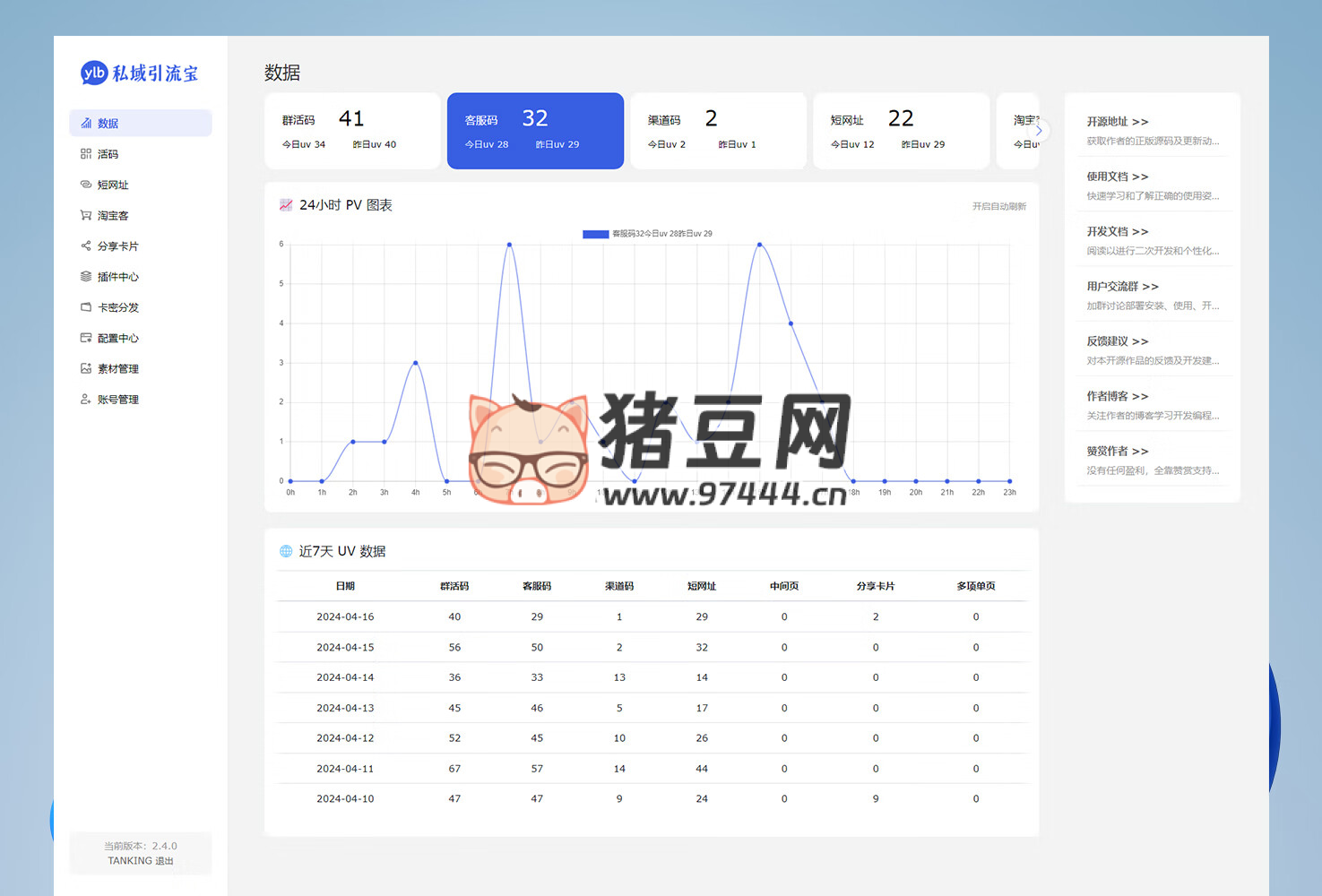The height and width of the screenshot is (896, 1322).
Task: Open 插件中心 from the sidebar
Action: (x=141, y=276)
